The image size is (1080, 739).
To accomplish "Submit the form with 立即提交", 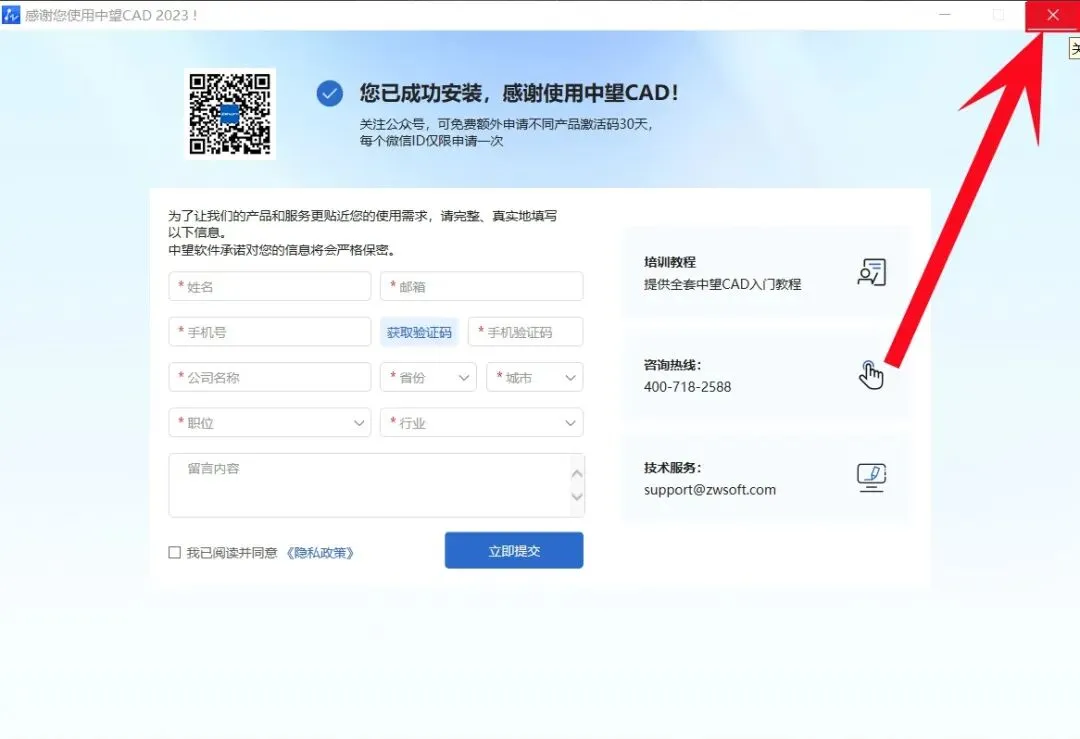I will coord(514,550).
